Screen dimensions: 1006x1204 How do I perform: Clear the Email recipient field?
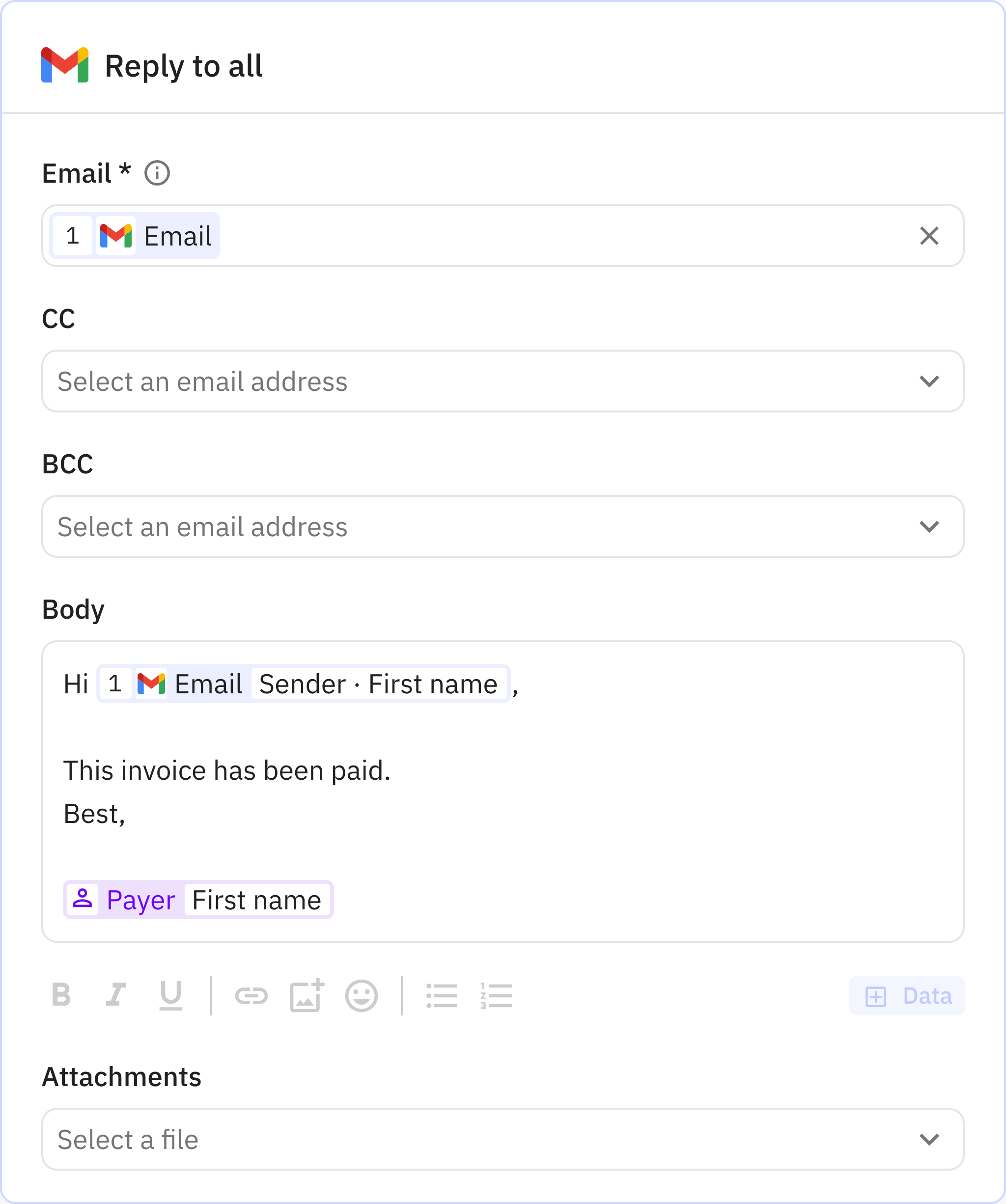[x=929, y=236]
